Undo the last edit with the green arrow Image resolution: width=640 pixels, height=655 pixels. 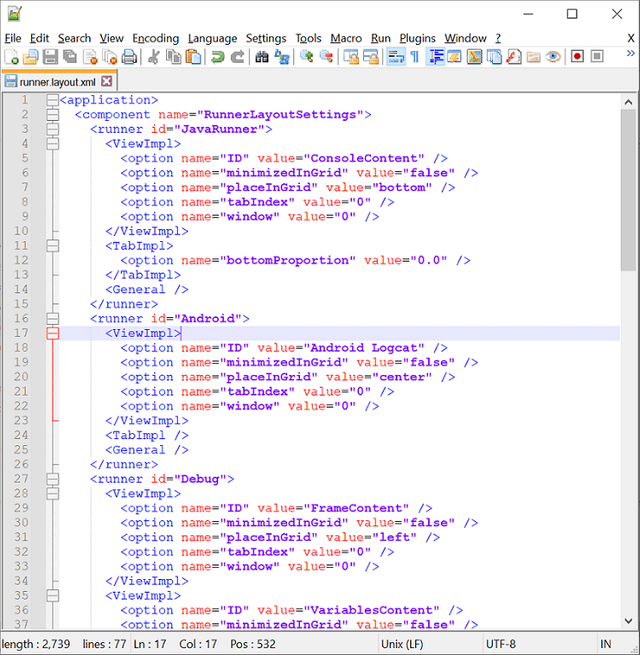tap(218, 57)
